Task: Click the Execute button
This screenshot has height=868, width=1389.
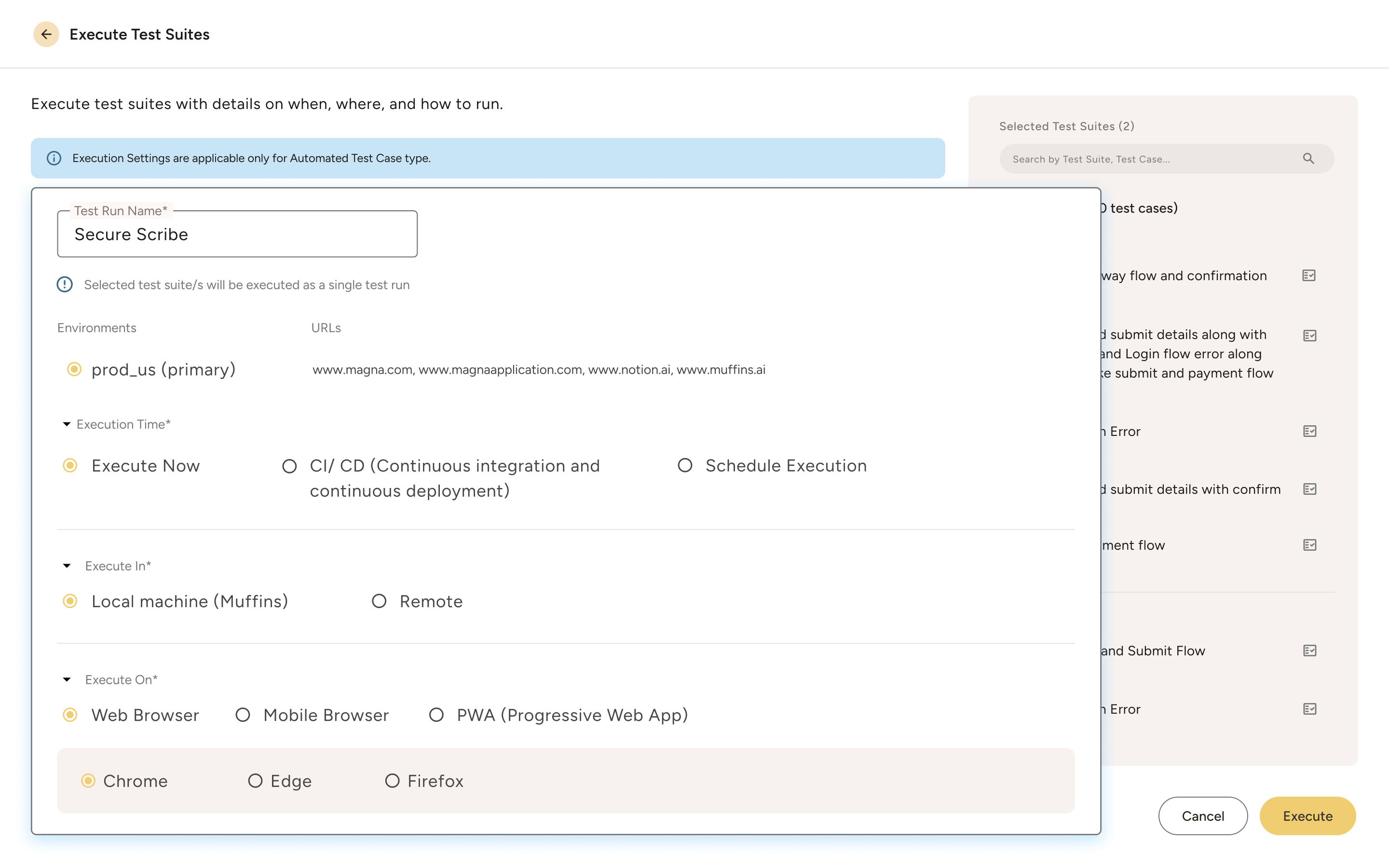Action: point(1307,816)
